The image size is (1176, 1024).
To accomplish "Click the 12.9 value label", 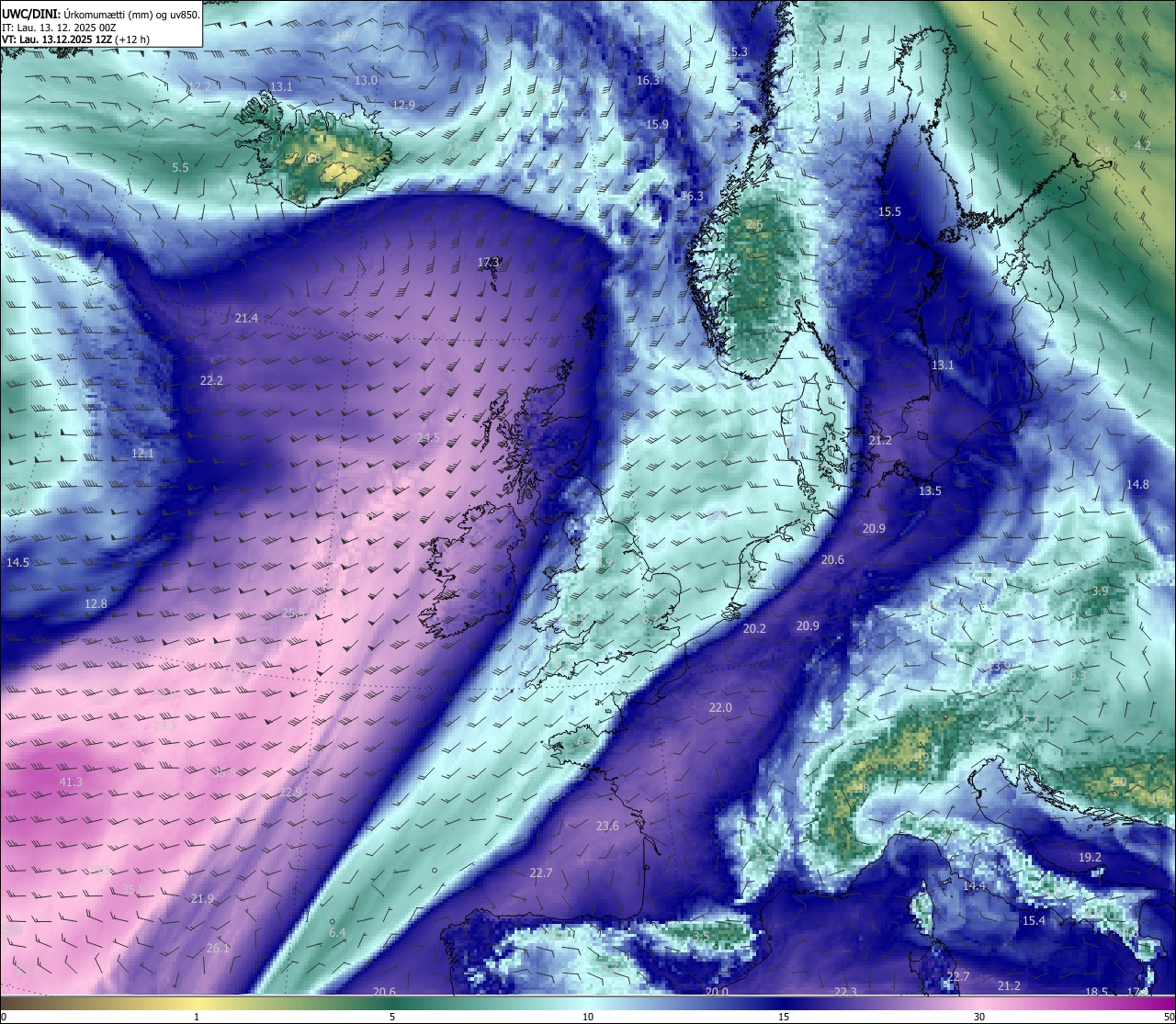I will point(403,105).
